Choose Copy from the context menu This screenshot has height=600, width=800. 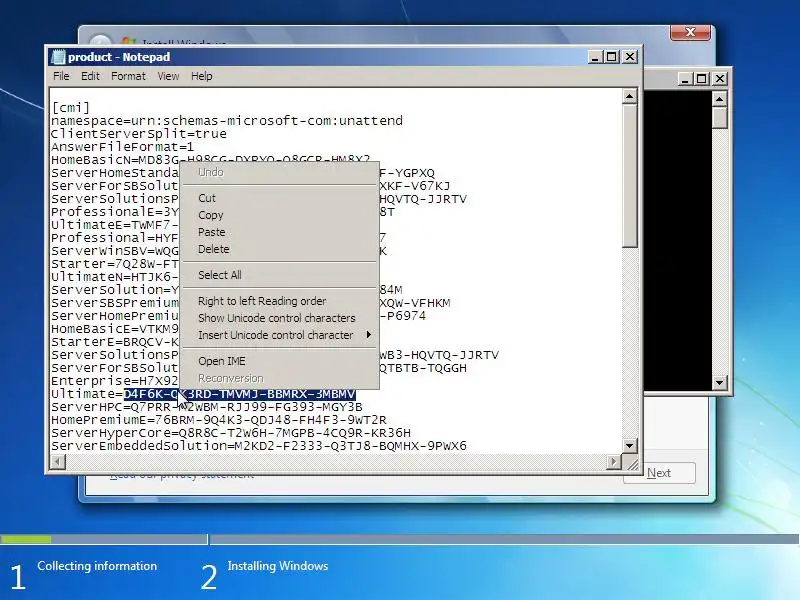(279, 215)
